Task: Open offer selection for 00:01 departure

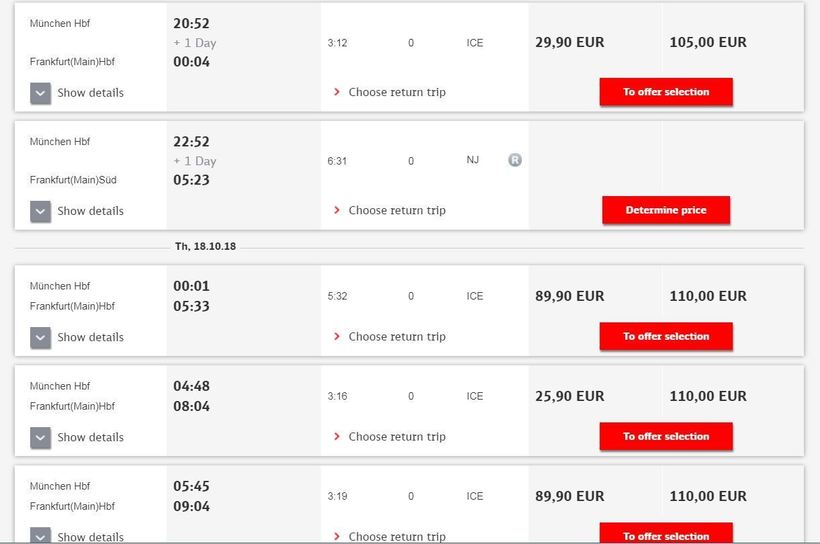Action: [x=666, y=336]
